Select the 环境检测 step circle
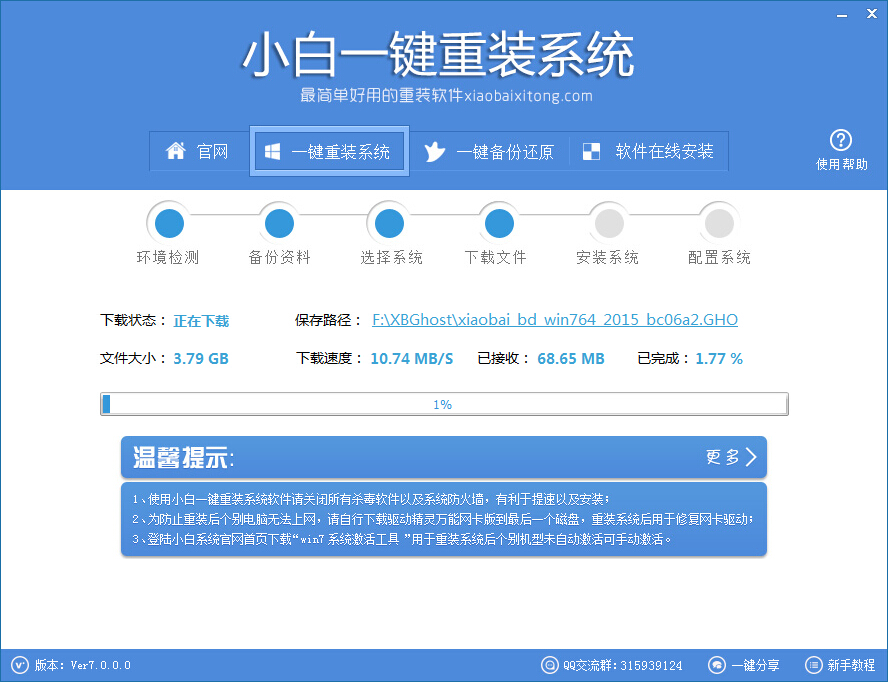The image size is (888, 682). click(x=168, y=222)
